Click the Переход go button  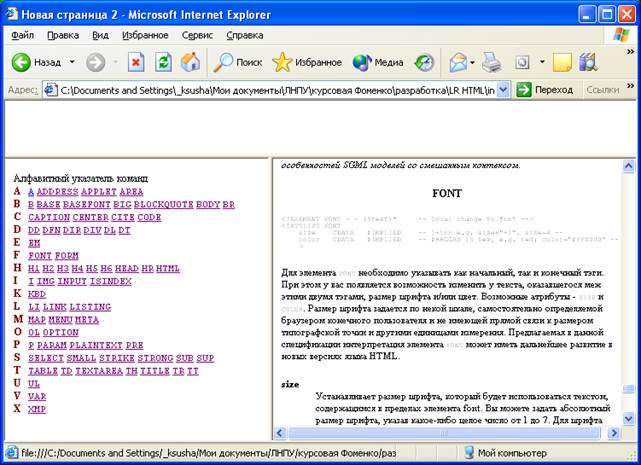click(x=544, y=90)
